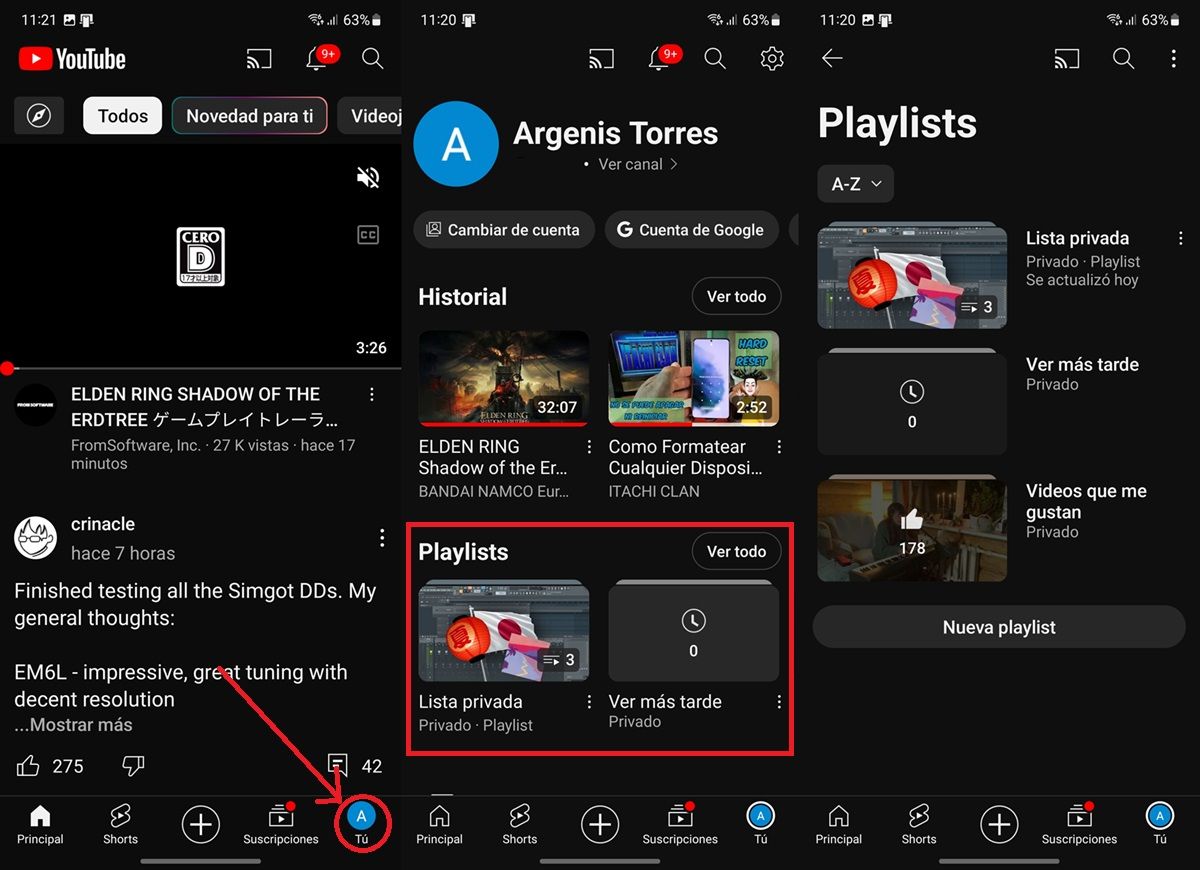Tap Principal tab on Playlists screen

[x=839, y=824]
